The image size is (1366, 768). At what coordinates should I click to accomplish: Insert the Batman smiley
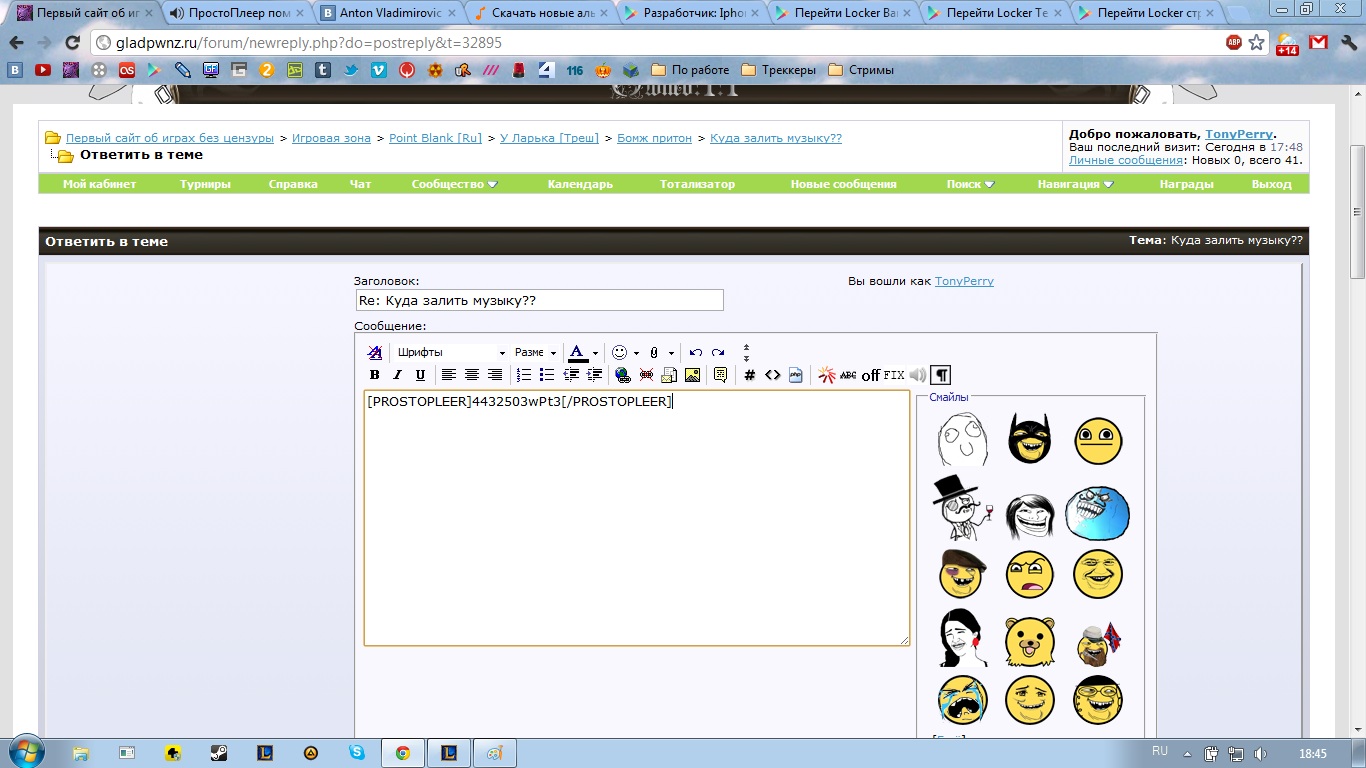[x=1029, y=439]
